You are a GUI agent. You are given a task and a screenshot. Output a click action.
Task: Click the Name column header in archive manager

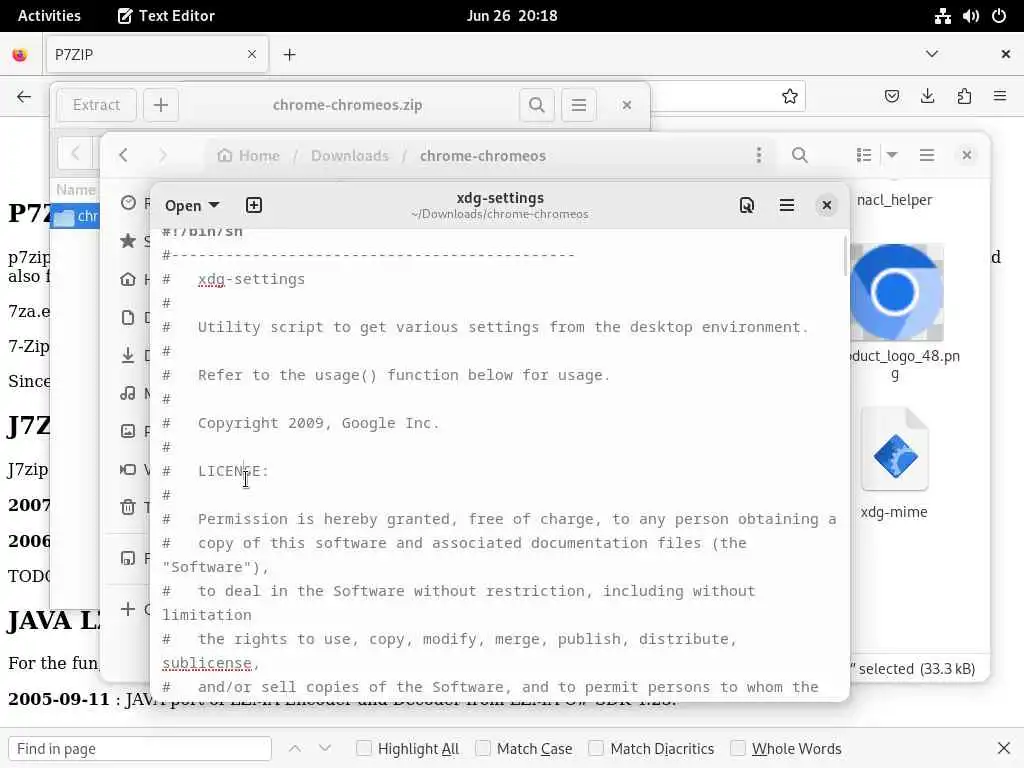75,190
